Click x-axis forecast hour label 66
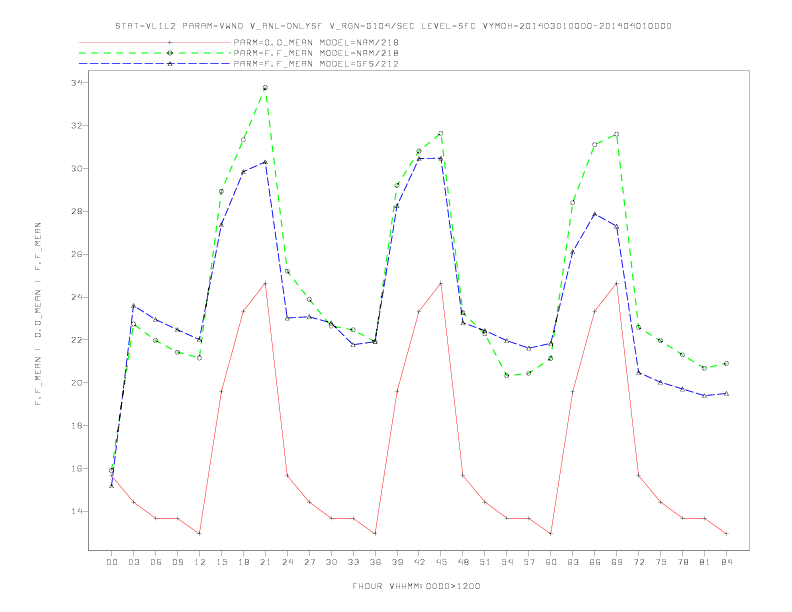792x612 pixels. tap(595, 562)
